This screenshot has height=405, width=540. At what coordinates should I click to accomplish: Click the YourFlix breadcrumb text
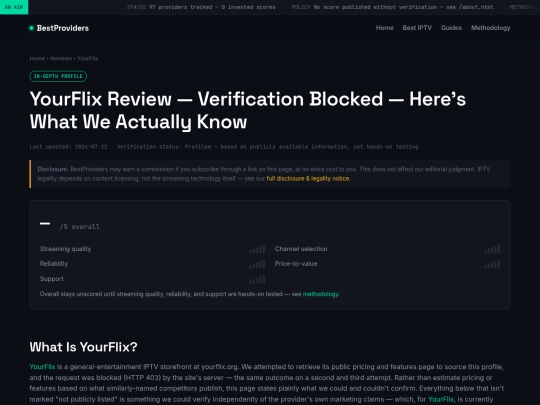click(x=87, y=59)
